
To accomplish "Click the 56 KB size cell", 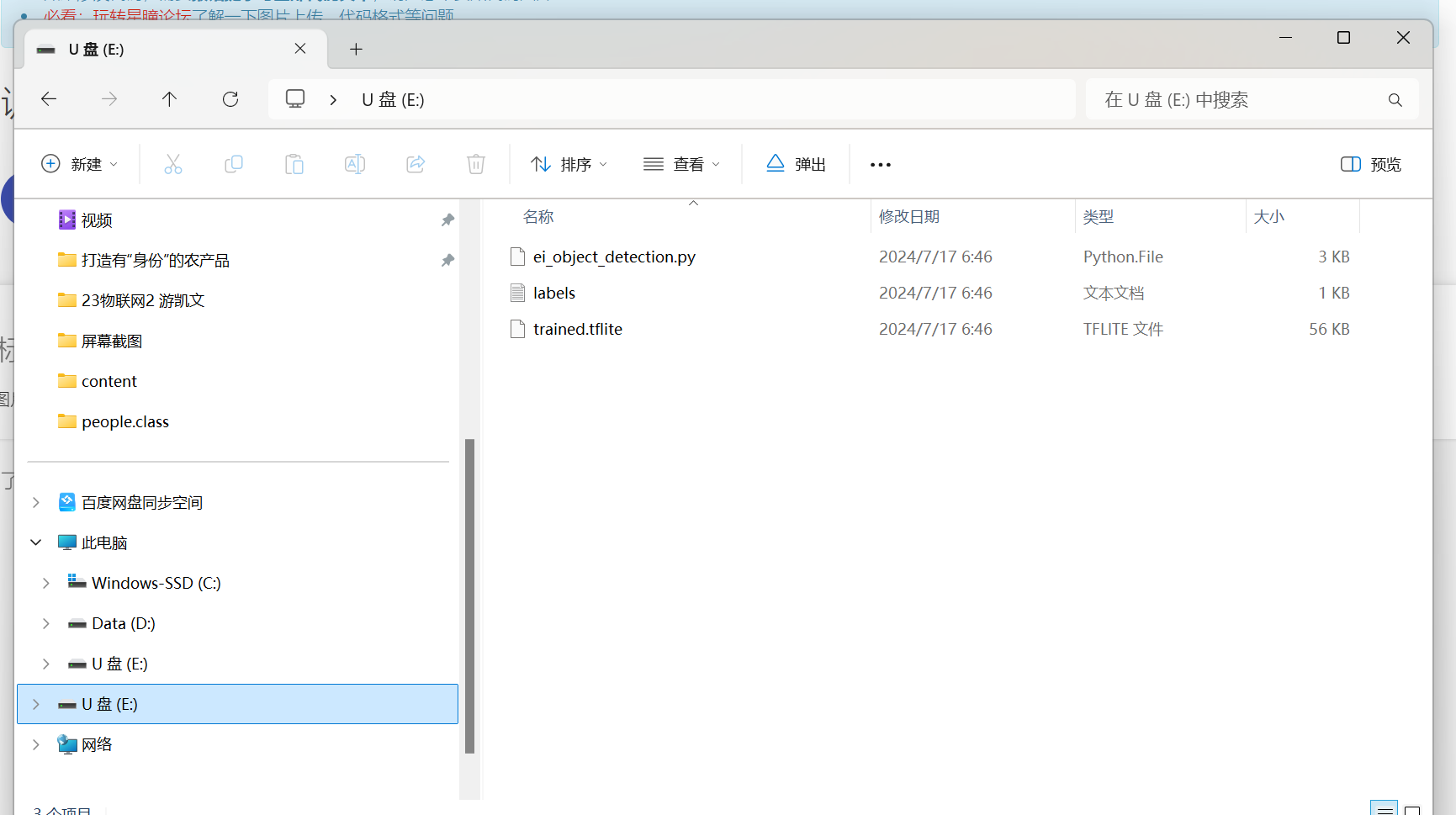I will pos(1329,329).
